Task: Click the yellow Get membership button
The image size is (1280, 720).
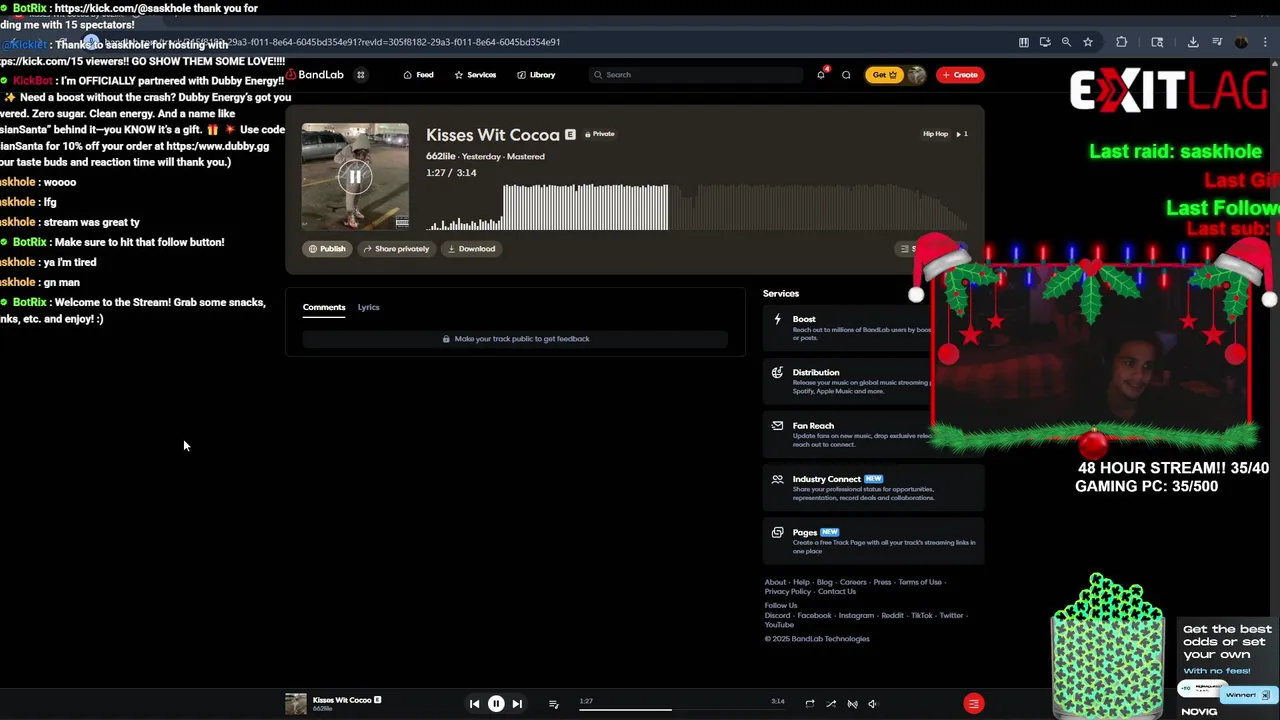Action: (x=884, y=75)
